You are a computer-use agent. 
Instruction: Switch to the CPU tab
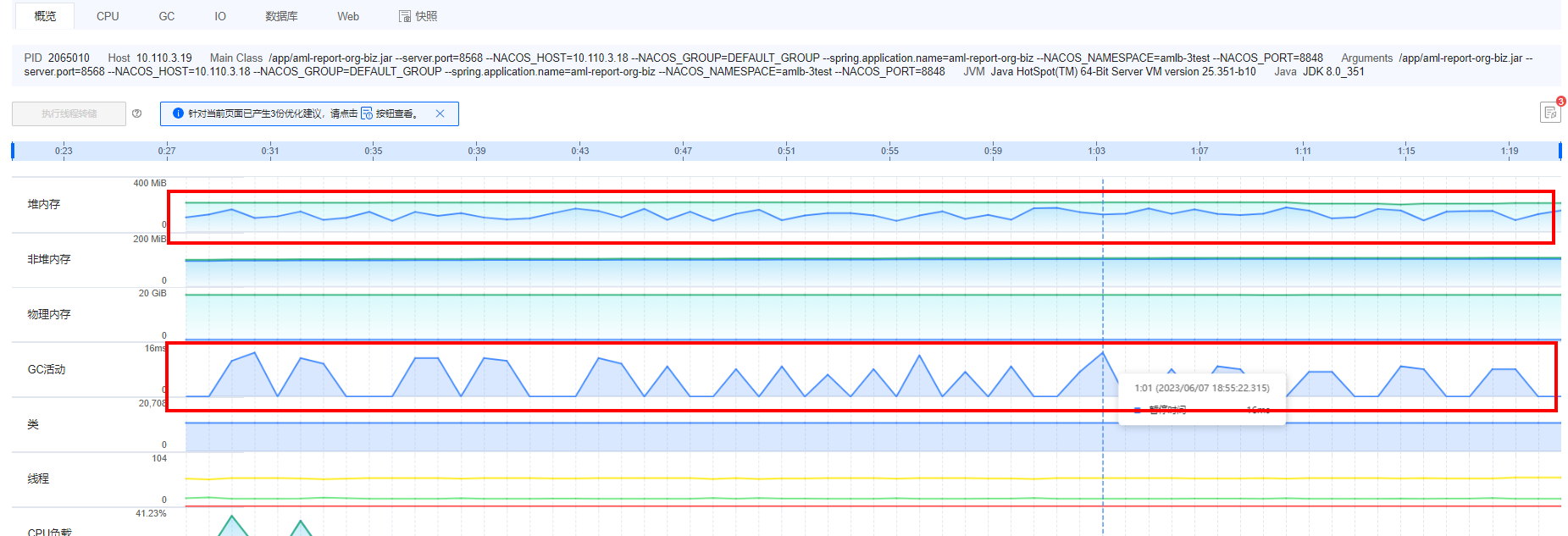108,16
